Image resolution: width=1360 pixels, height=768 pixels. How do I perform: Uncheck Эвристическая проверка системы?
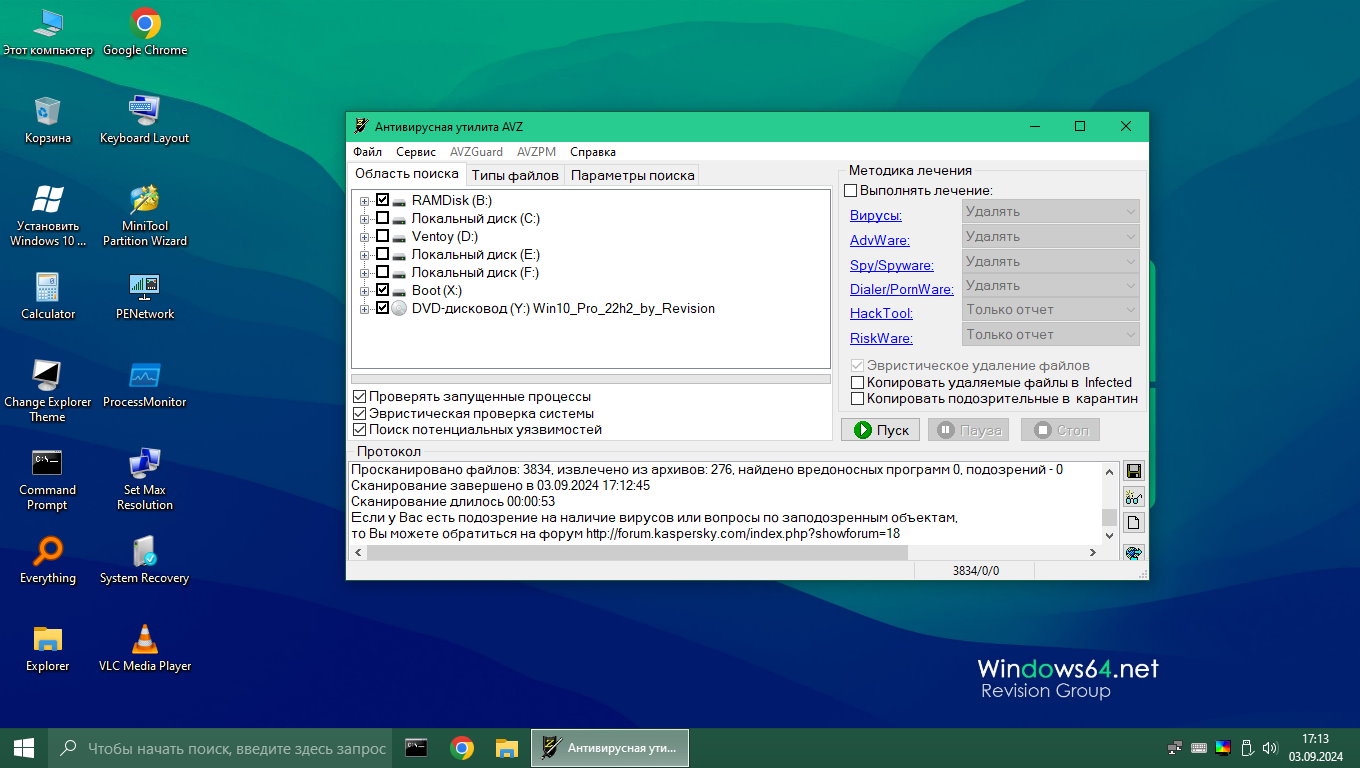click(360, 413)
